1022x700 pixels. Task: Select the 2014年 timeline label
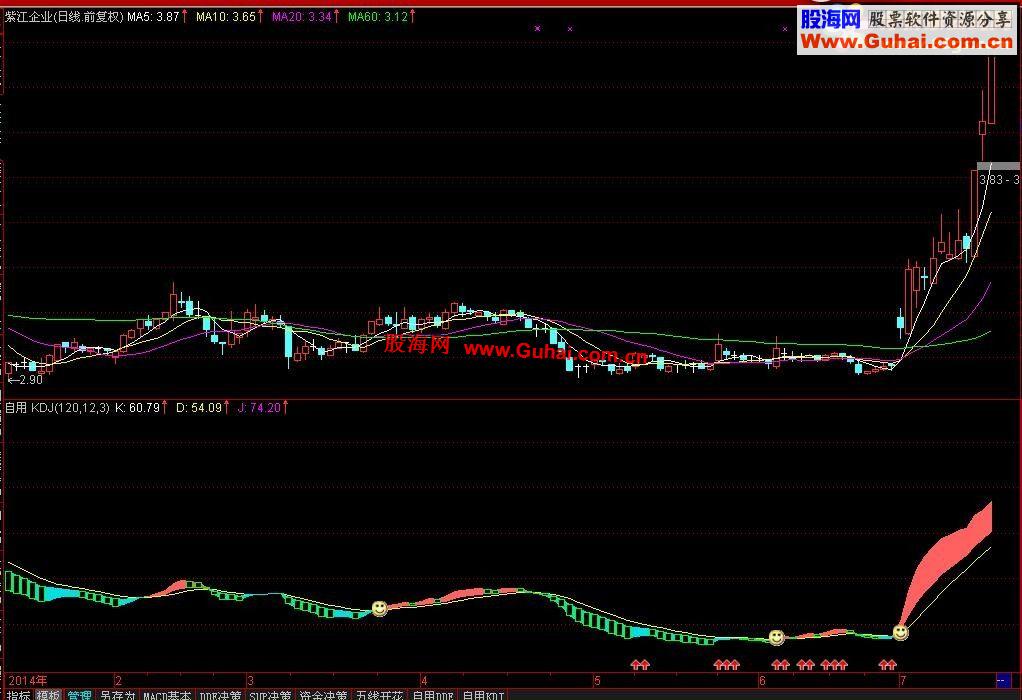tap(28, 680)
